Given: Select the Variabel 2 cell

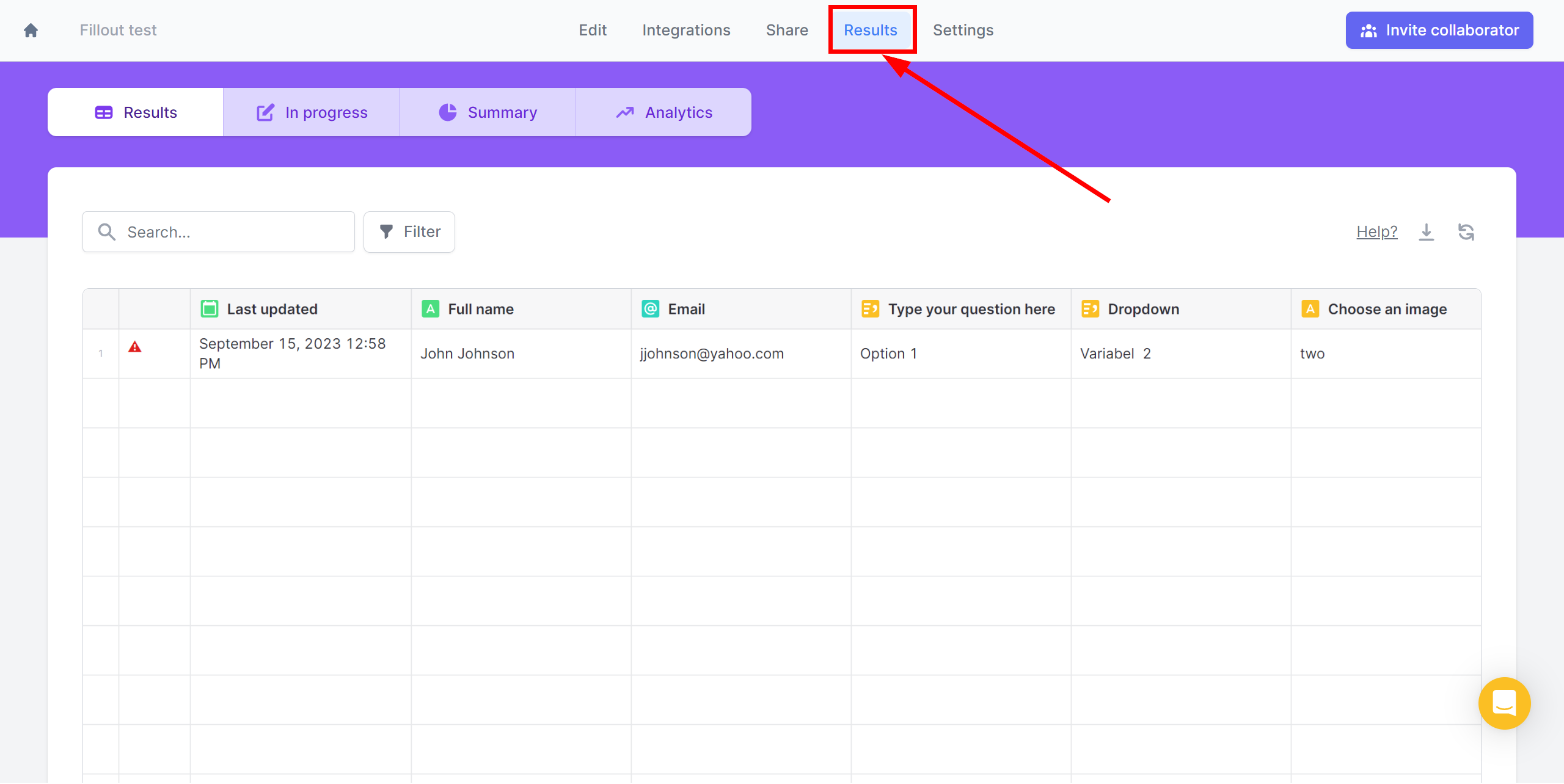Looking at the screenshot, I should (x=1181, y=354).
